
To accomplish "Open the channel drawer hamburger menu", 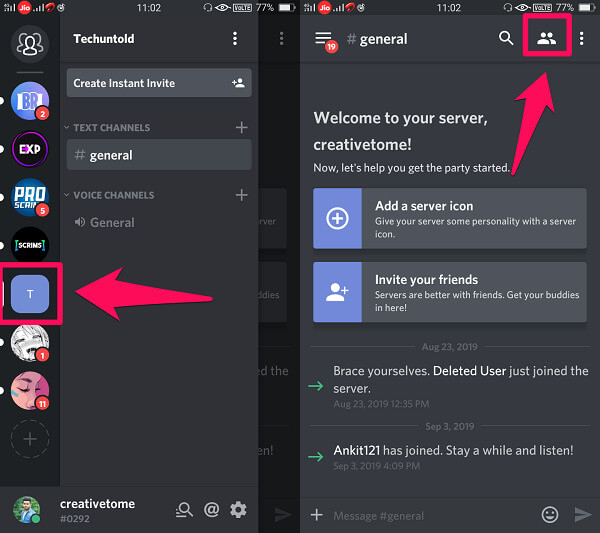I will tap(323, 39).
